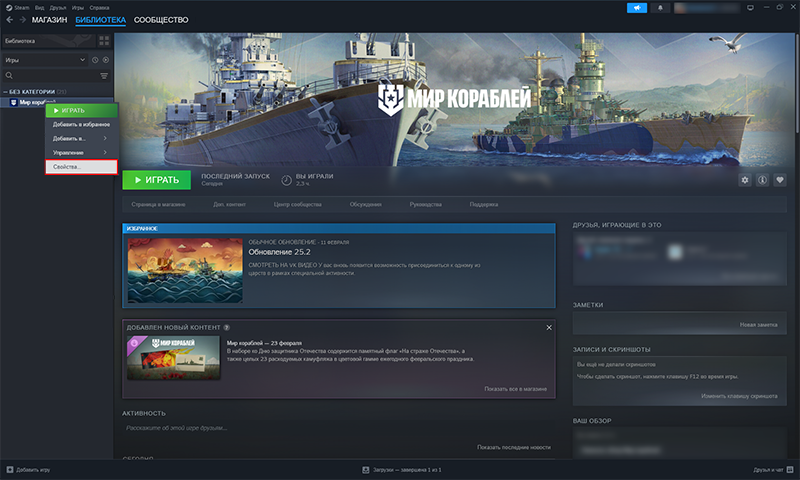800x480 pixels.
Task: Switch to grid collections view icon
Action: (104, 41)
